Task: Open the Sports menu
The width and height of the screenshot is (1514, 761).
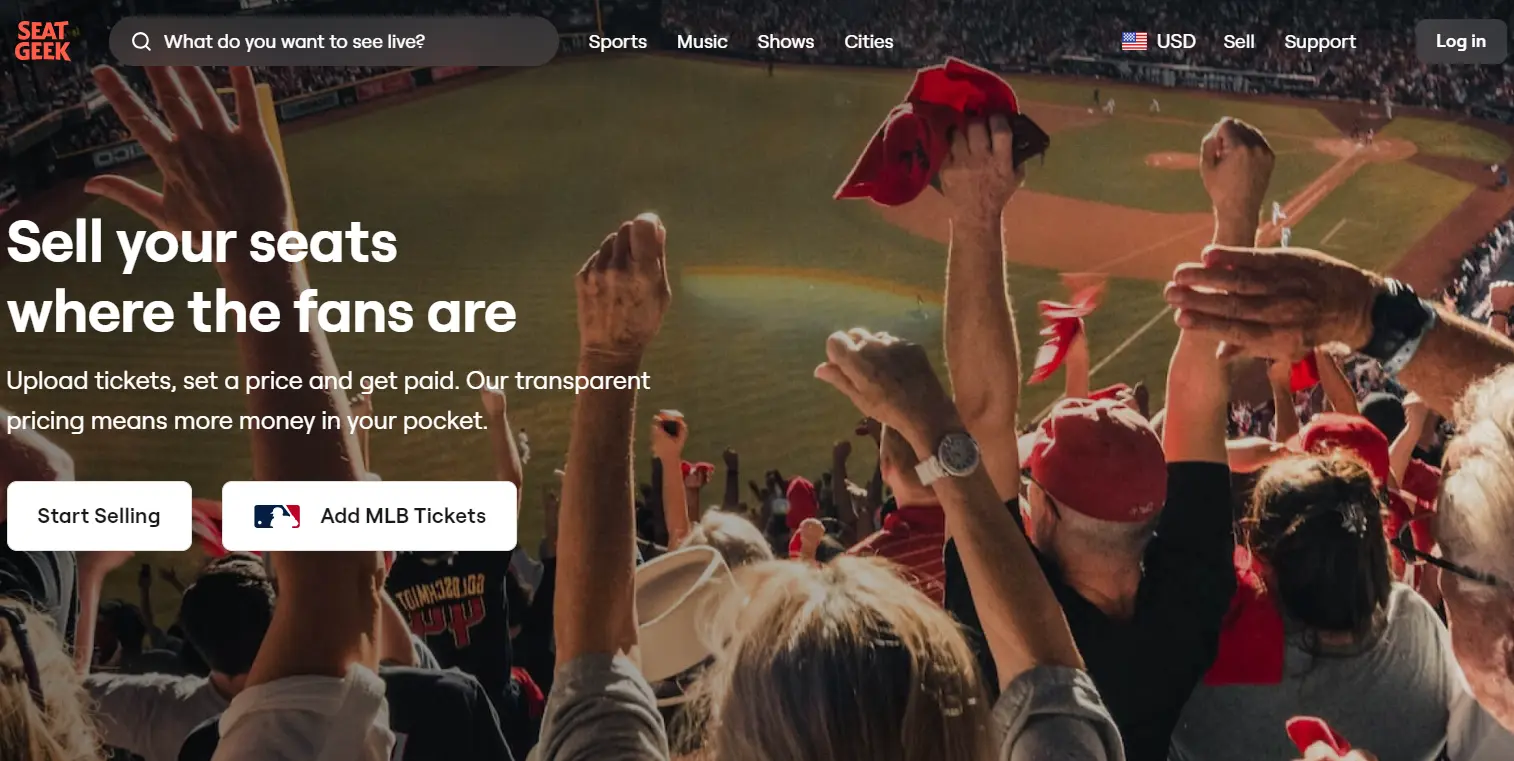Action: pos(617,42)
